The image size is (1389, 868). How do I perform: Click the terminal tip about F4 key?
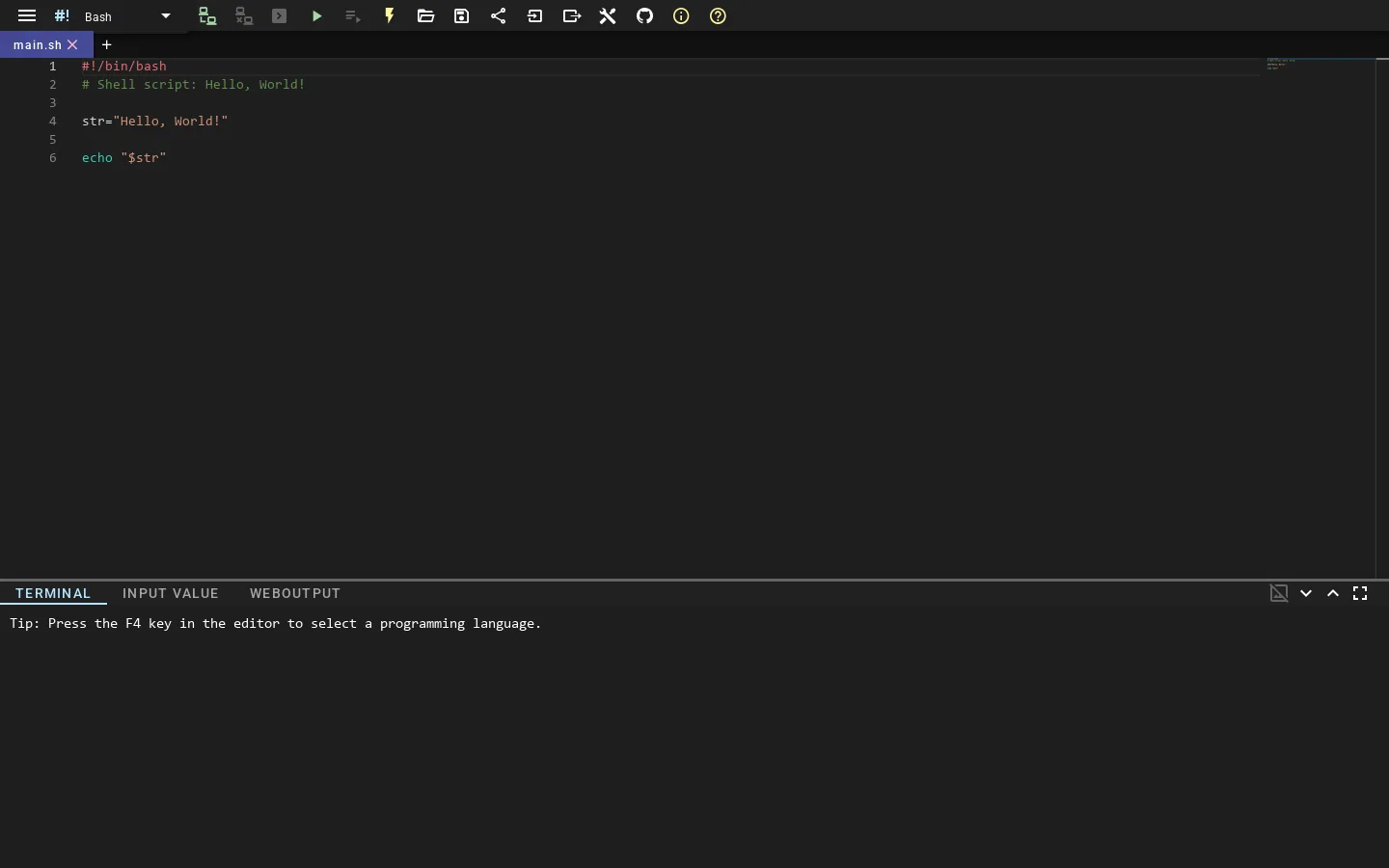click(x=276, y=624)
